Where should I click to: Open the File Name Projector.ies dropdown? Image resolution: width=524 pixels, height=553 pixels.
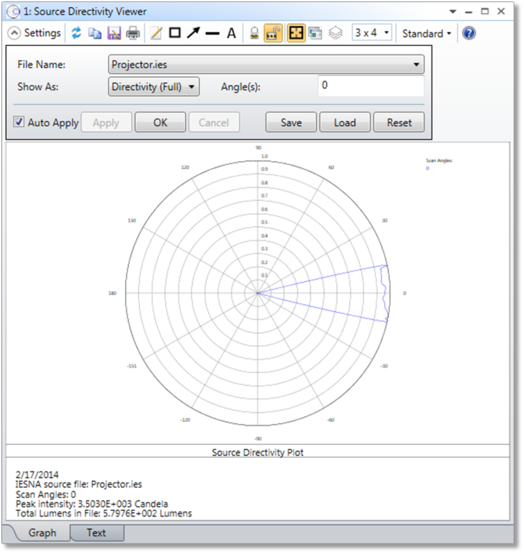[x=266, y=65]
